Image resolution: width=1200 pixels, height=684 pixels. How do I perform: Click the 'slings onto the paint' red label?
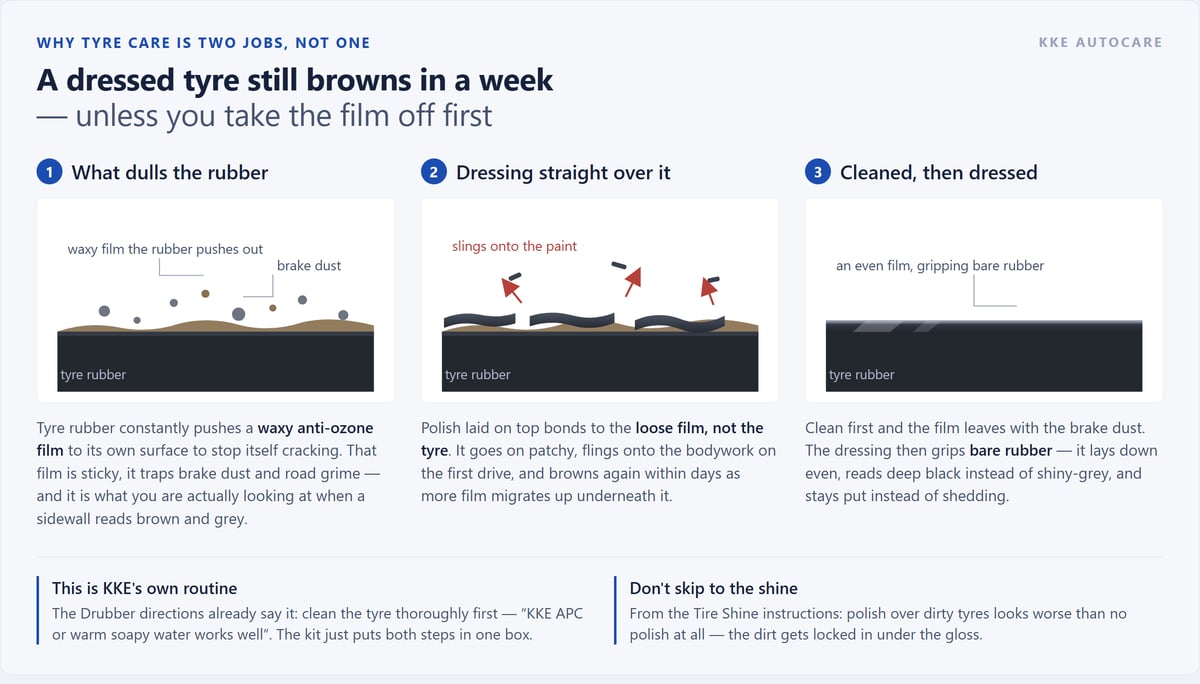(x=514, y=246)
